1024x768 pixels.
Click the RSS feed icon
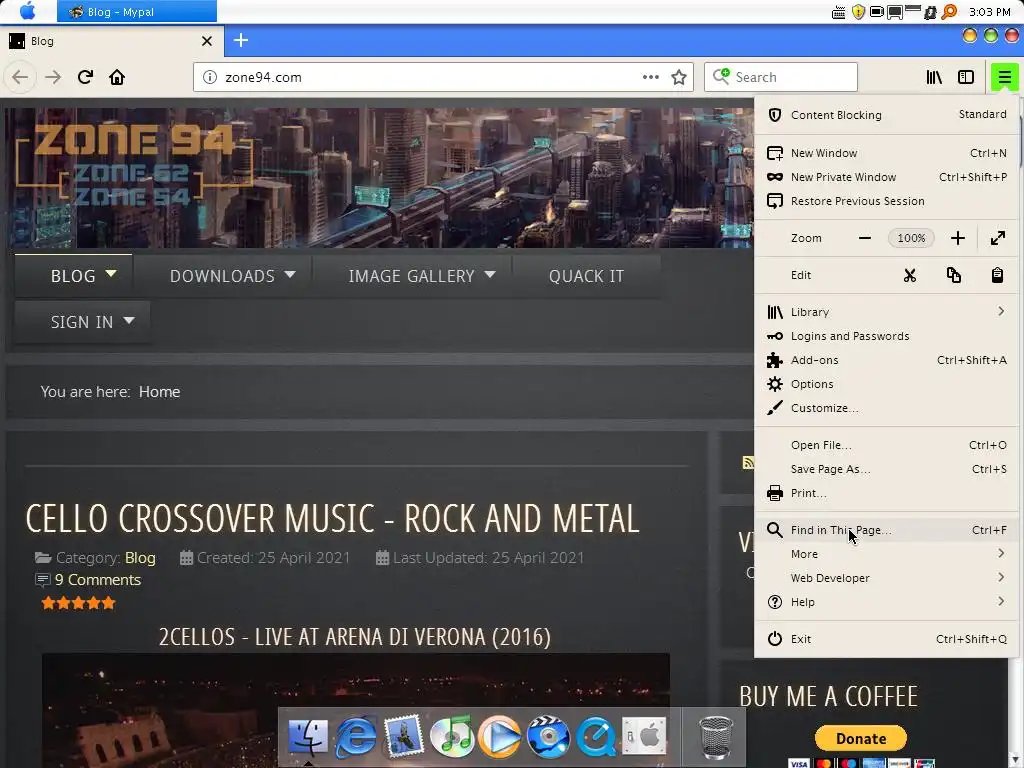(x=748, y=462)
